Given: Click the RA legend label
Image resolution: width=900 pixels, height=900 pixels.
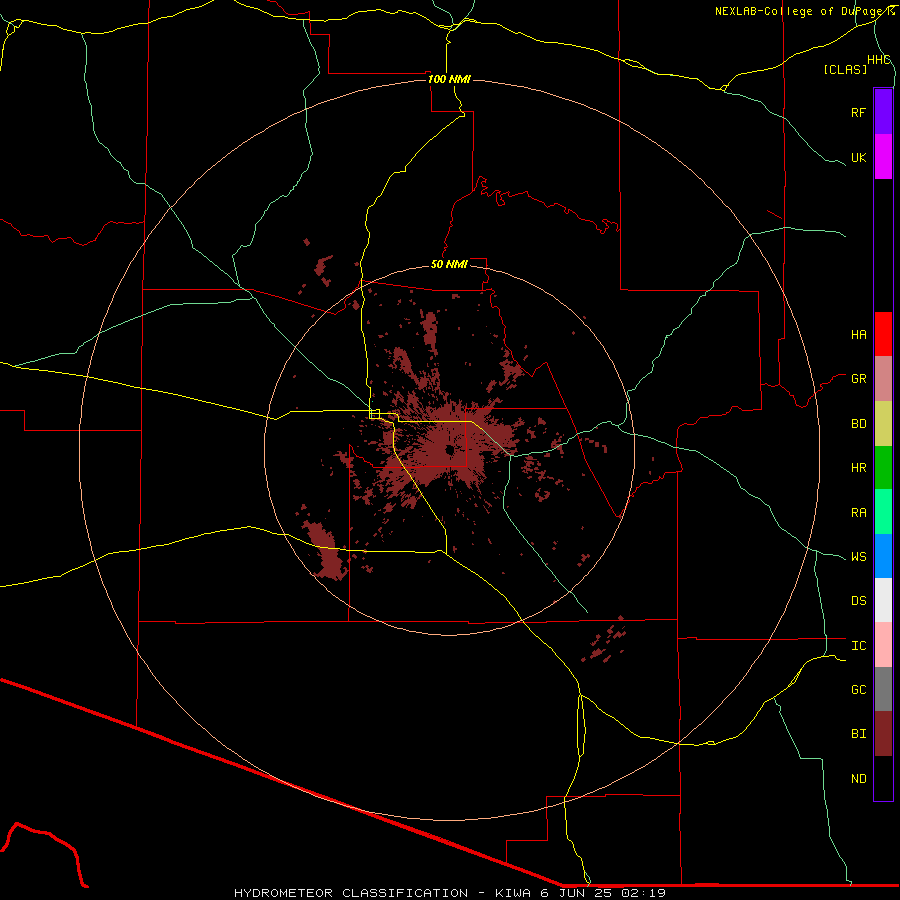Looking at the screenshot, I should 858,512.
